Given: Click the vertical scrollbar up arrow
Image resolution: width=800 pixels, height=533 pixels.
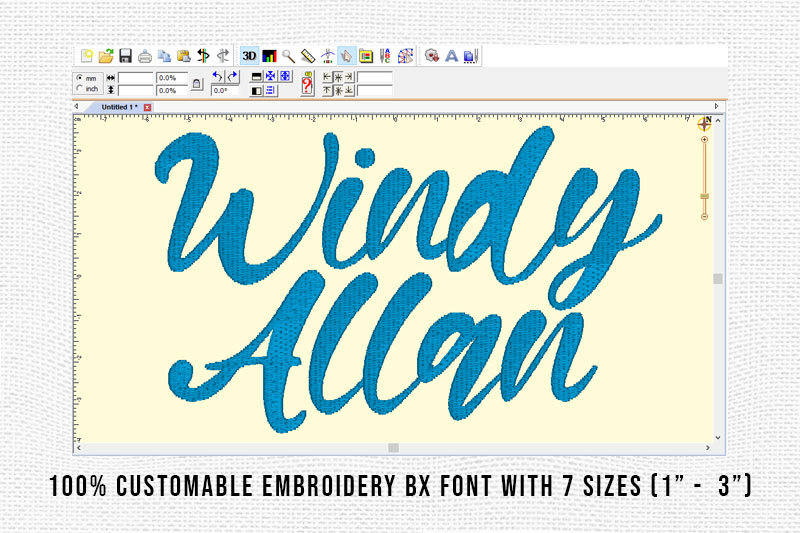Looking at the screenshot, I should 718,121.
